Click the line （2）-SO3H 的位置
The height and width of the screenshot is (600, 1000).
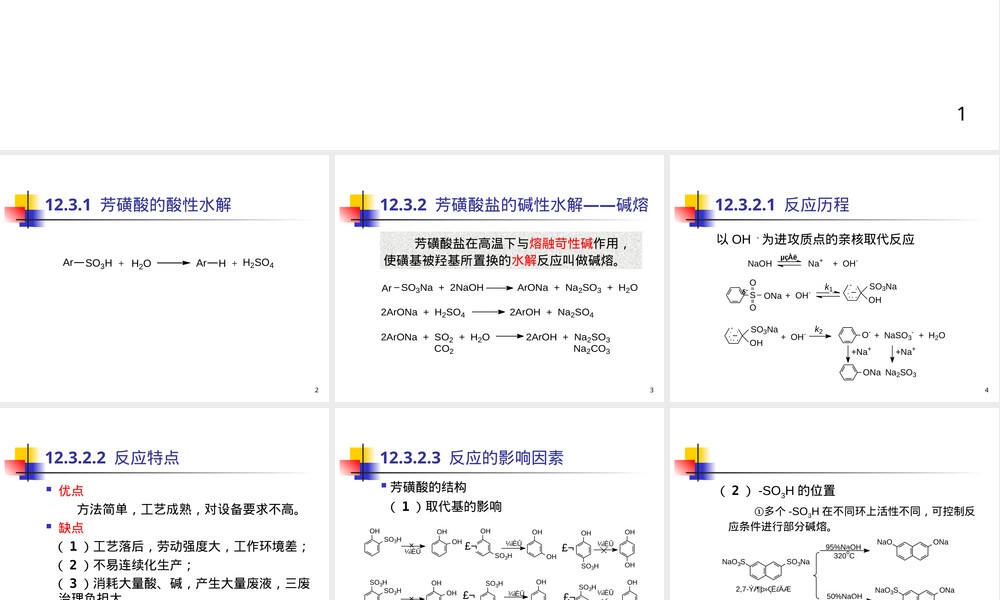pos(777,491)
